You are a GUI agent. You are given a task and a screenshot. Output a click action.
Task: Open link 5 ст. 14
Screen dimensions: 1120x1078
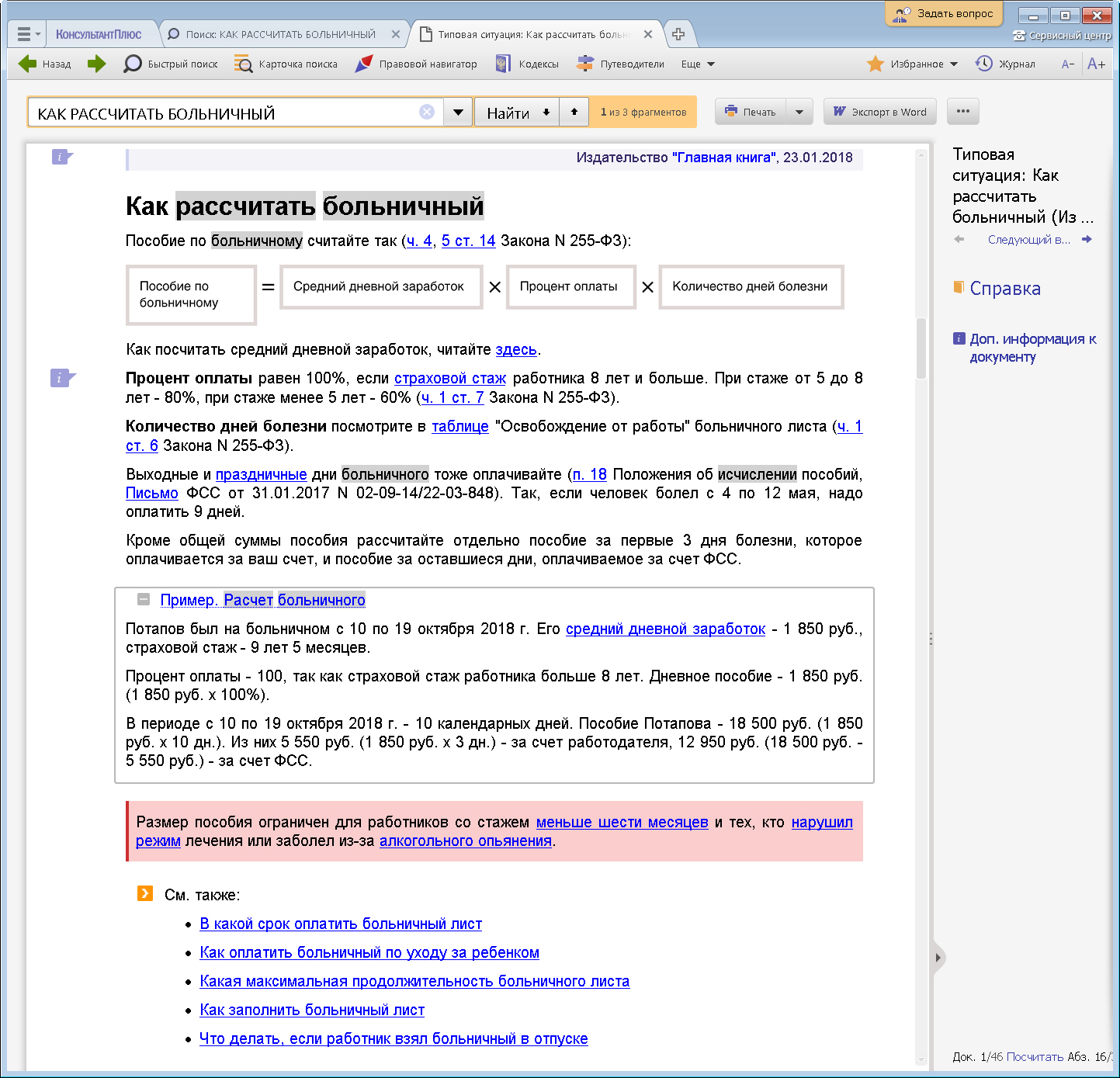pyautogui.click(x=469, y=241)
